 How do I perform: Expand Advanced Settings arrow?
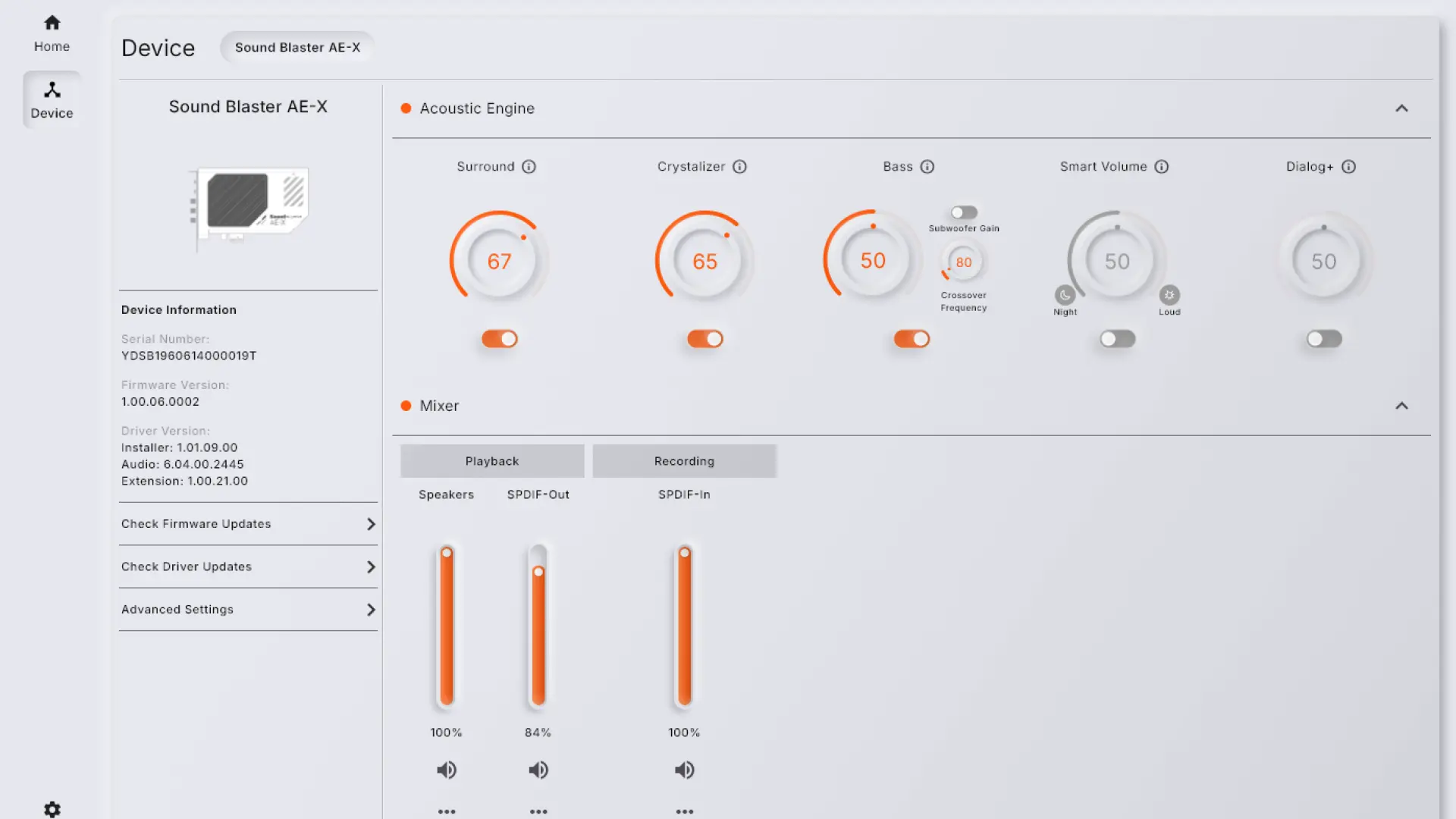click(371, 610)
